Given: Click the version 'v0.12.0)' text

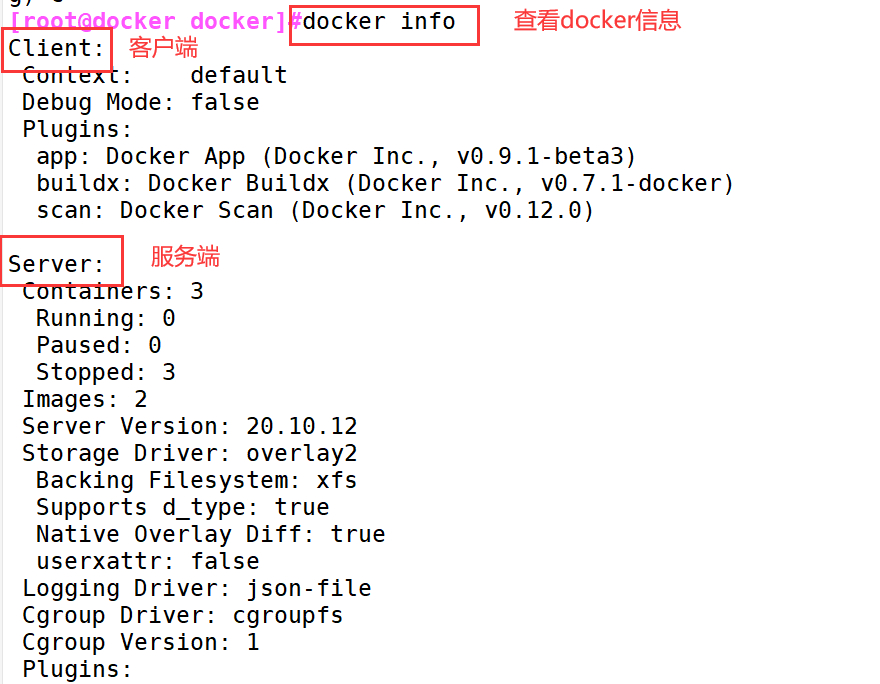Looking at the screenshot, I should 539,210.
